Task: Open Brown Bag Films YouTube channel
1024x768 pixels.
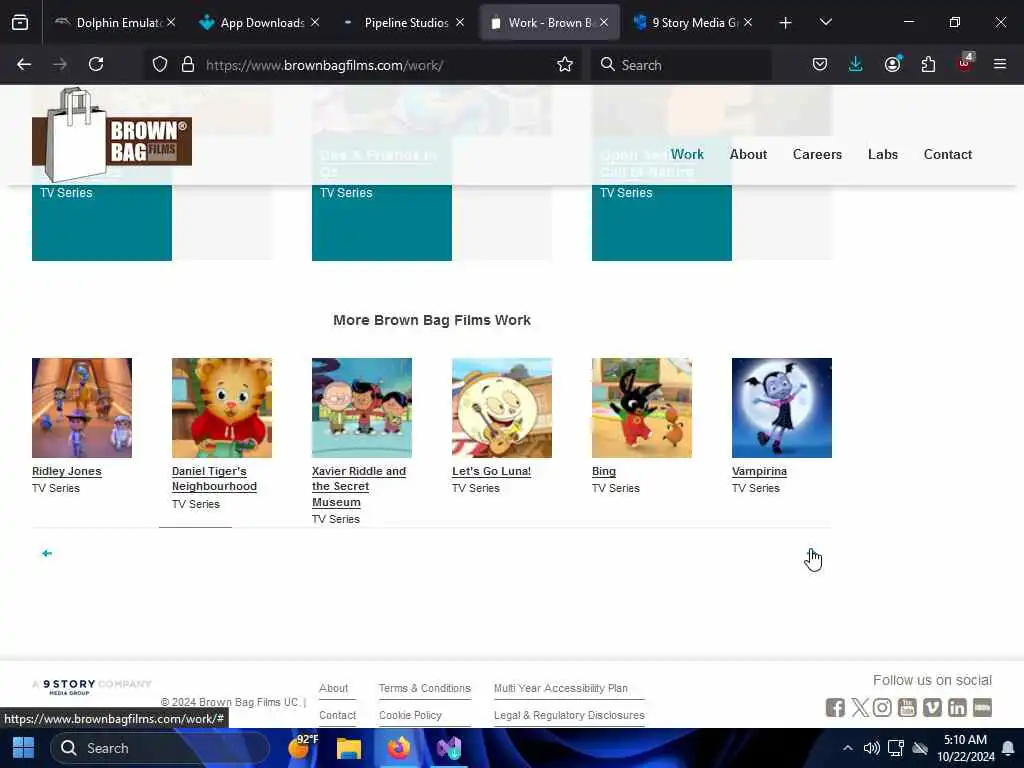Action: 907,707
